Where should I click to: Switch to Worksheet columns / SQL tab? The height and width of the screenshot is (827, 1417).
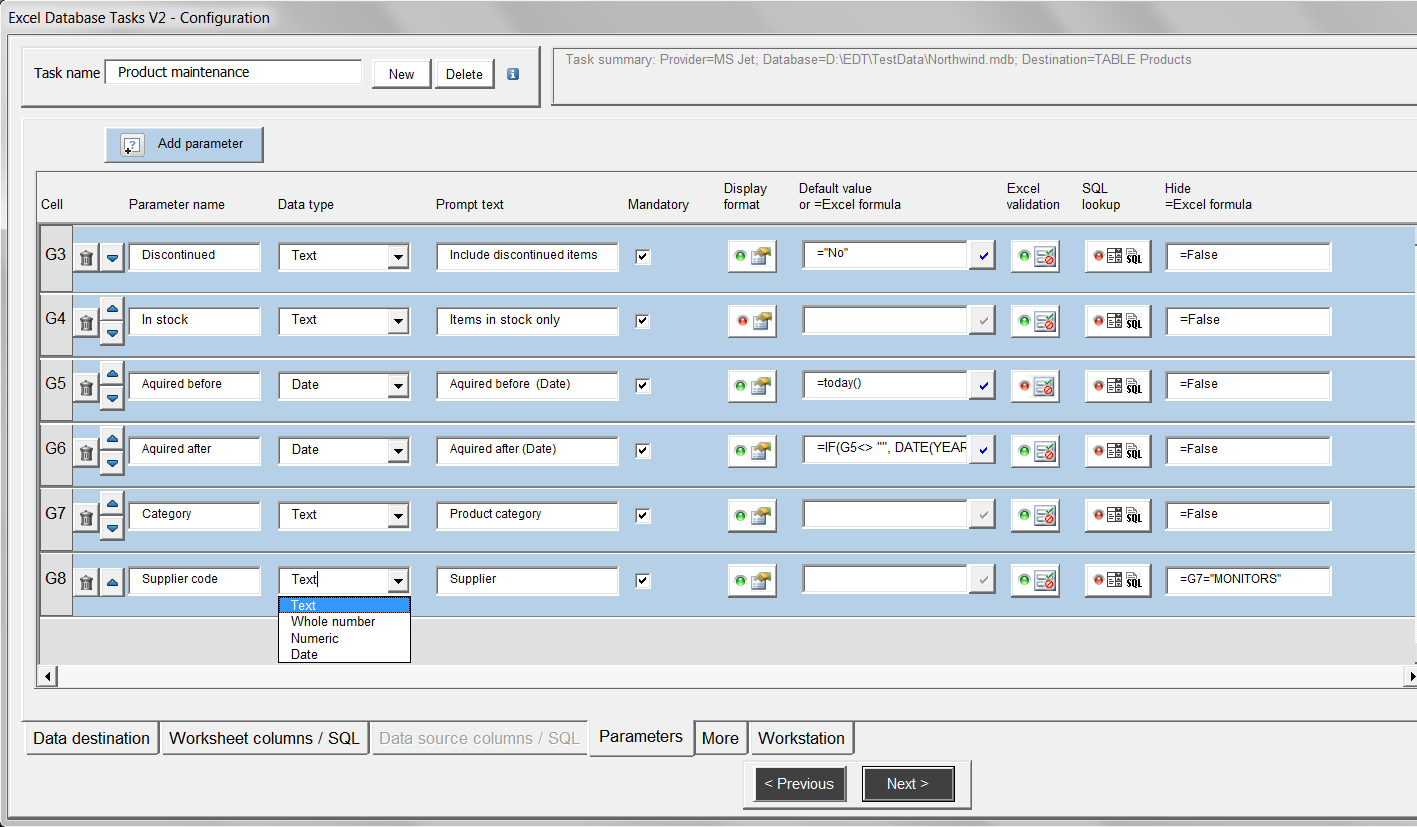[264, 738]
